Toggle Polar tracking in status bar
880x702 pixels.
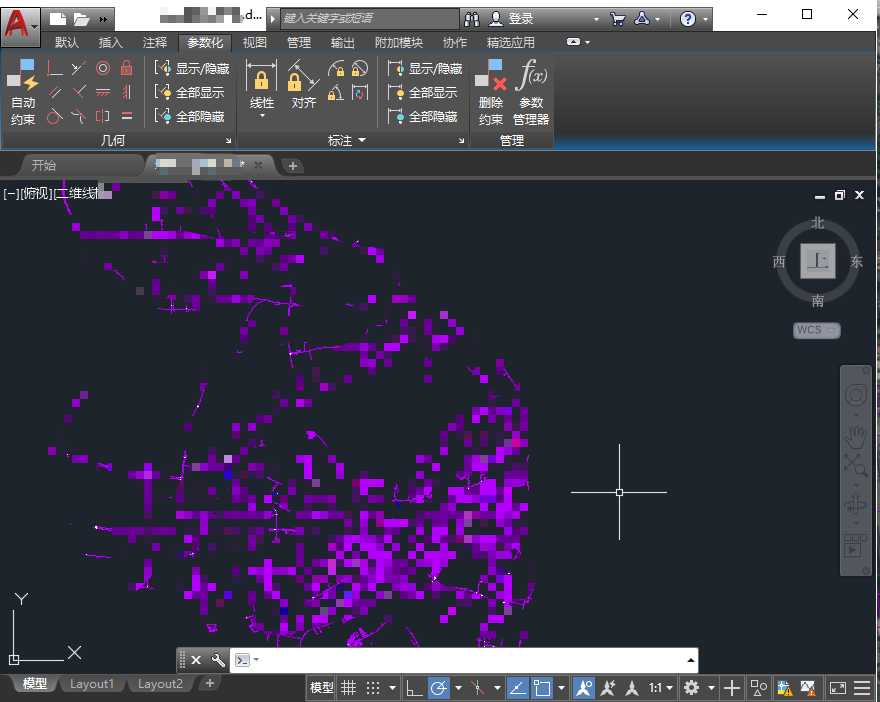(439, 687)
